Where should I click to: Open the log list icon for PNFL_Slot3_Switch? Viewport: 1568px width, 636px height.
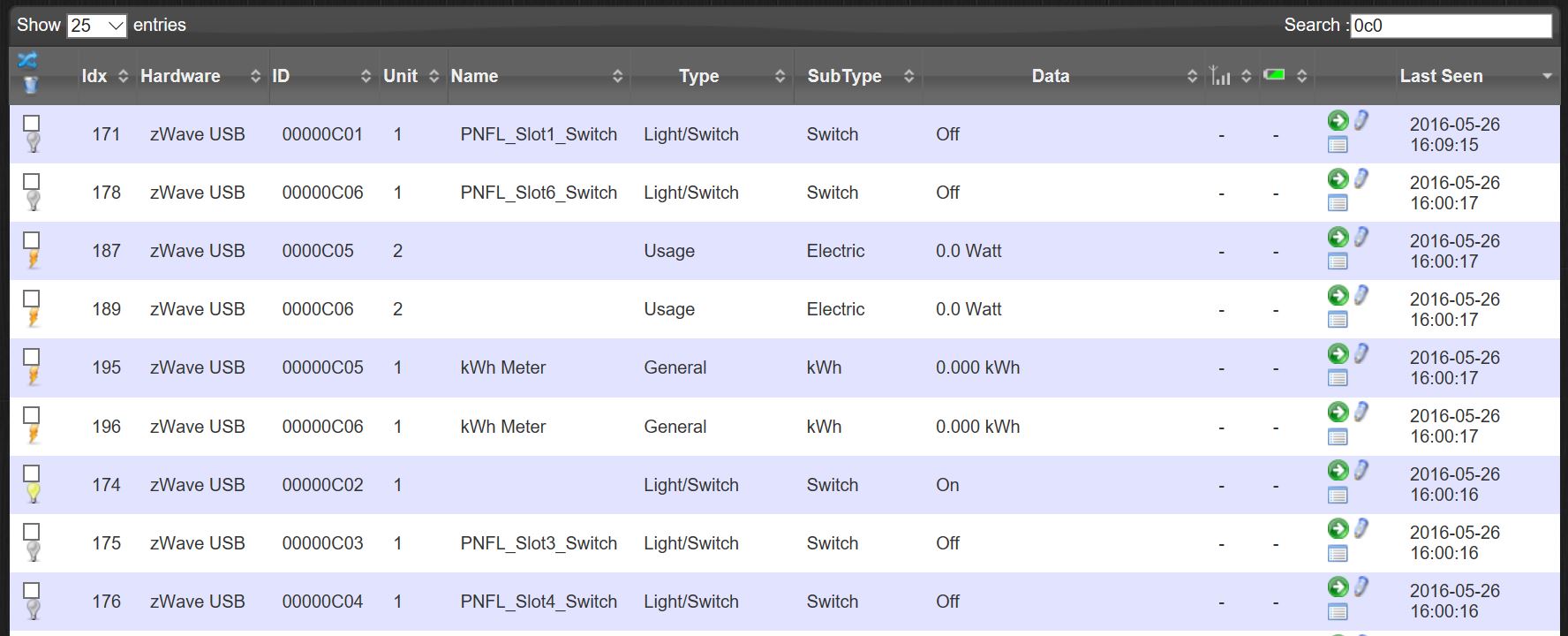[x=1338, y=554]
